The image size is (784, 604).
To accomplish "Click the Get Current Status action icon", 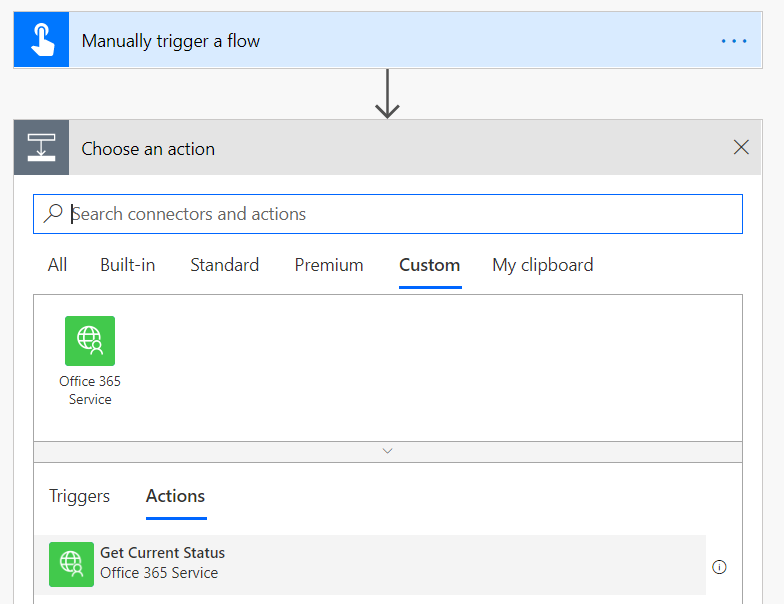I will (x=72, y=564).
